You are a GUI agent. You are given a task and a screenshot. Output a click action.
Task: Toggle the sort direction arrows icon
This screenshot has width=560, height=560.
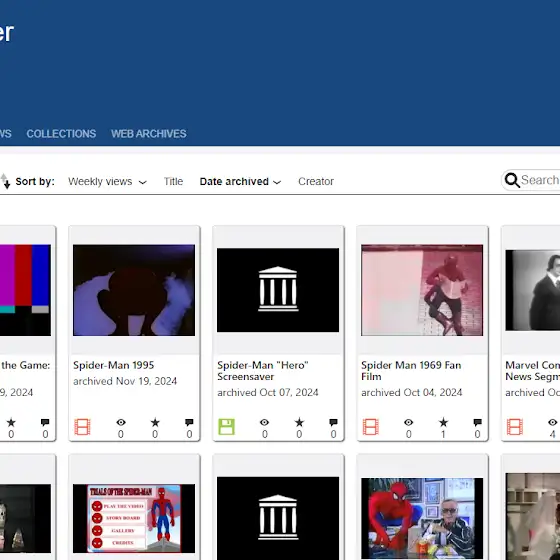(5, 181)
